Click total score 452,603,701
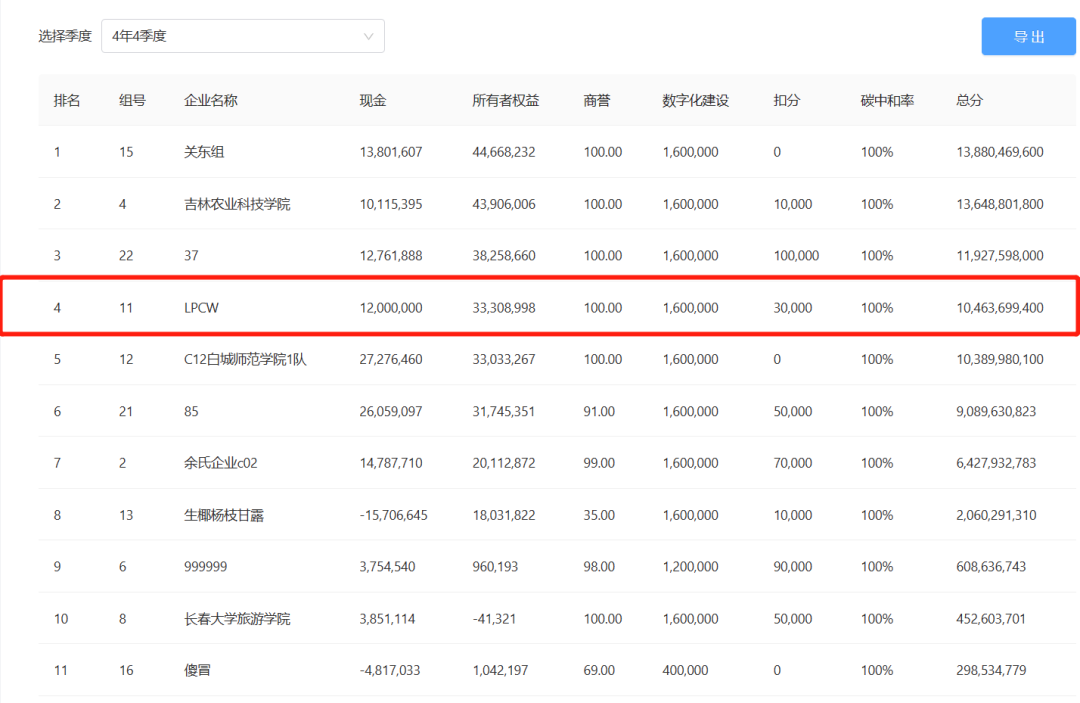1080x703 pixels. click(x=991, y=619)
